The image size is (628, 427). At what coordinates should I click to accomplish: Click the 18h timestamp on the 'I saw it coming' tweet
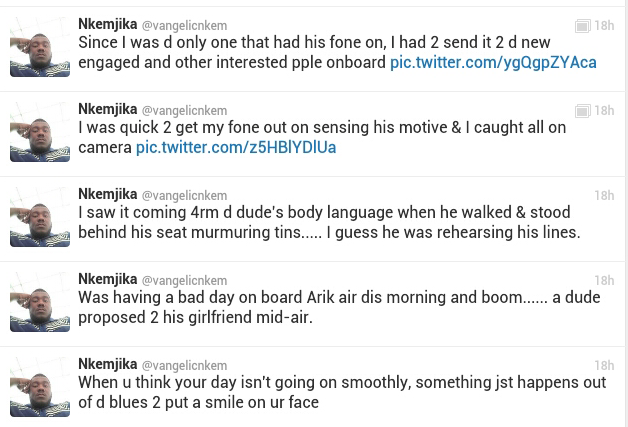coord(604,196)
